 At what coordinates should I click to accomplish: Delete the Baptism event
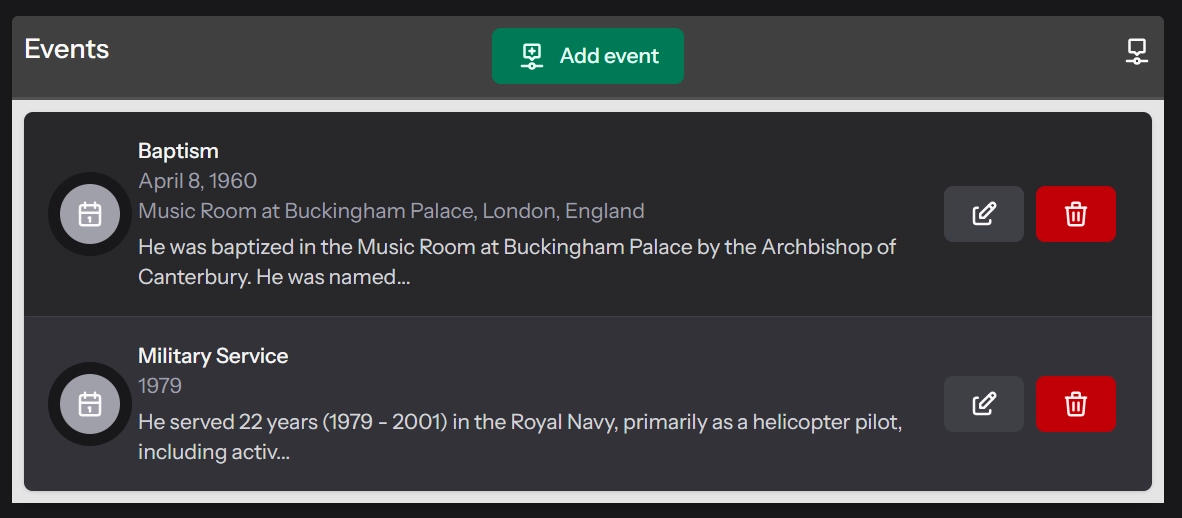(x=1075, y=214)
